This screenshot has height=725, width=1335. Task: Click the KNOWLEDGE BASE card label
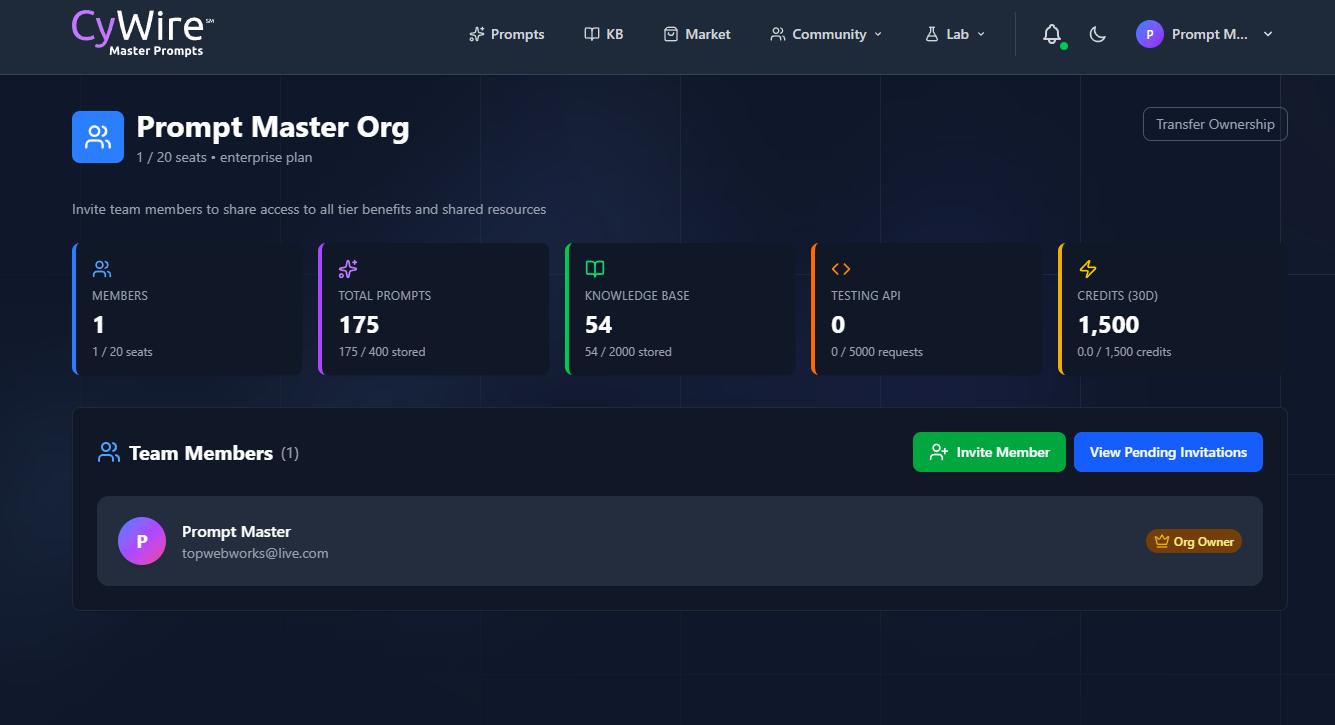point(637,296)
